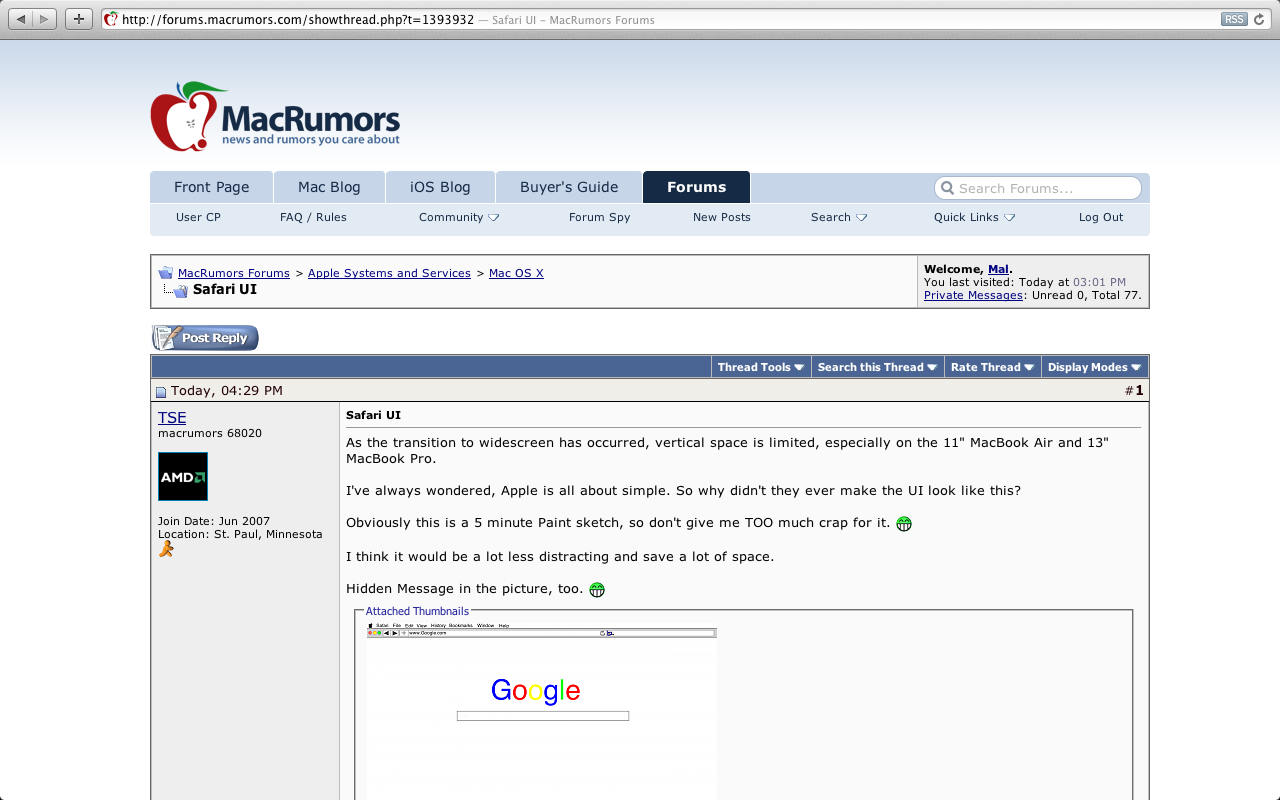Open the Mac Blog tab

click(329, 187)
